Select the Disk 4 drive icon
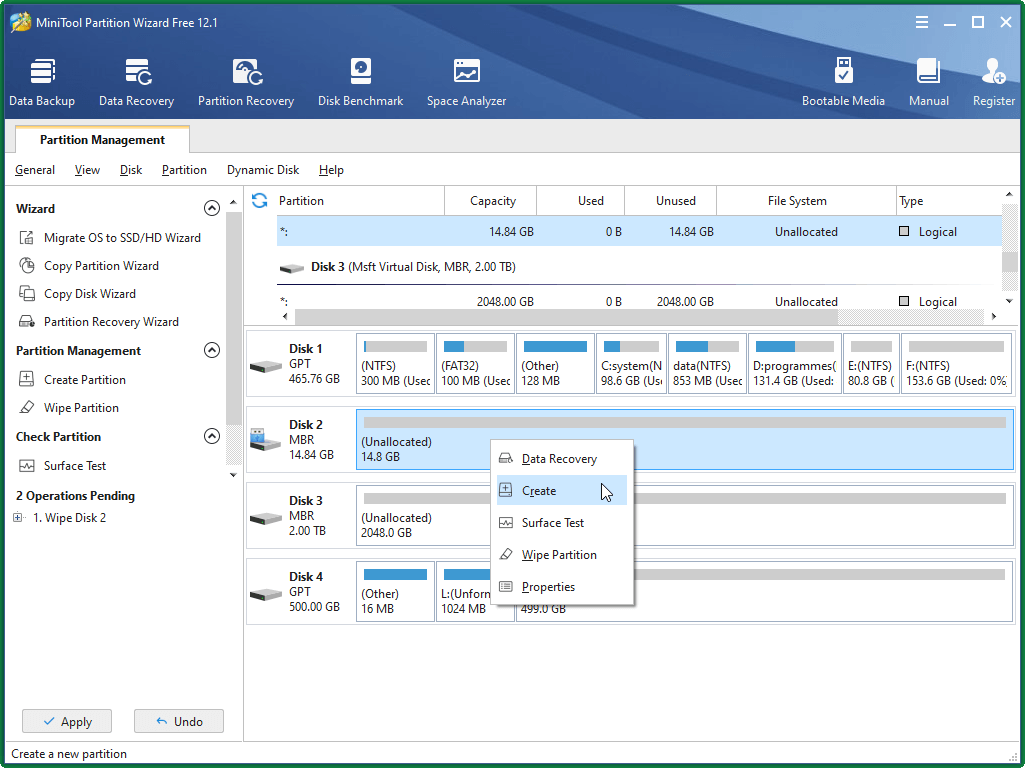 [x=266, y=593]
